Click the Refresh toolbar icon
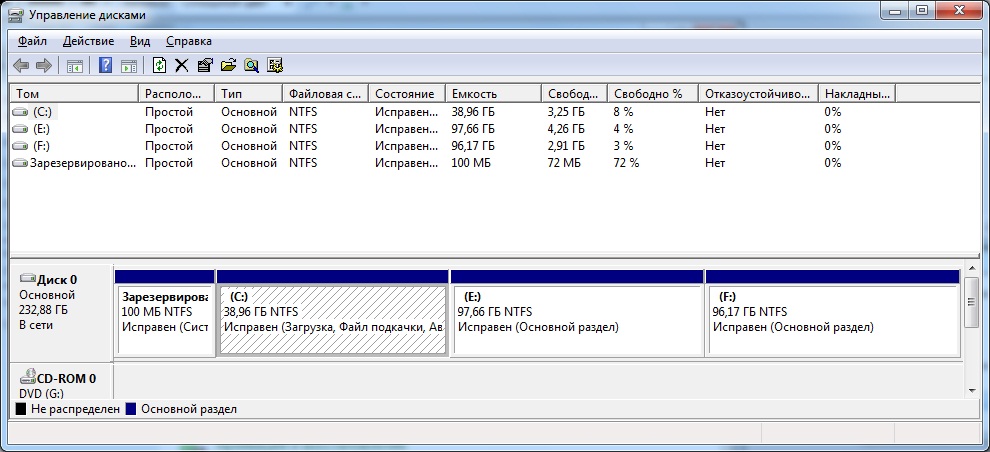The height and width of the screenshot is (452, 990). click(159, 66)
